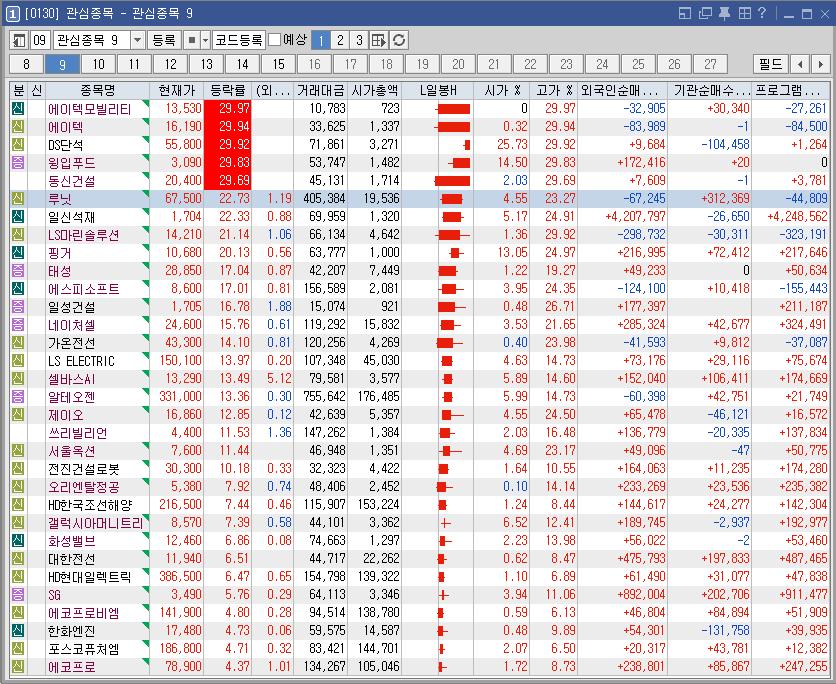Click the market badge icon for 알테오젠

click(x=18, y=397)
